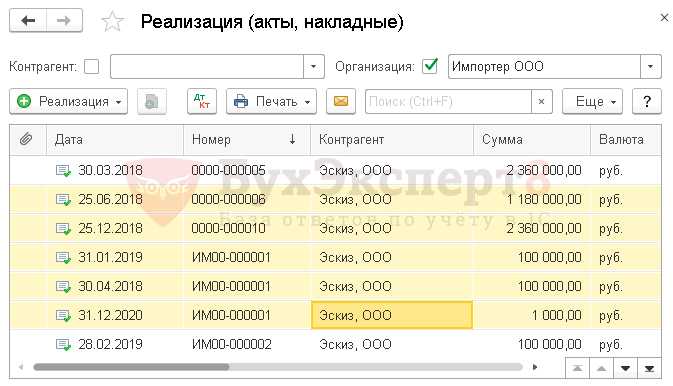Viewport: 673px width, 386px height.
Task: Focus the Поиск (Ctrl+F) search field
Action: [448, 102]
